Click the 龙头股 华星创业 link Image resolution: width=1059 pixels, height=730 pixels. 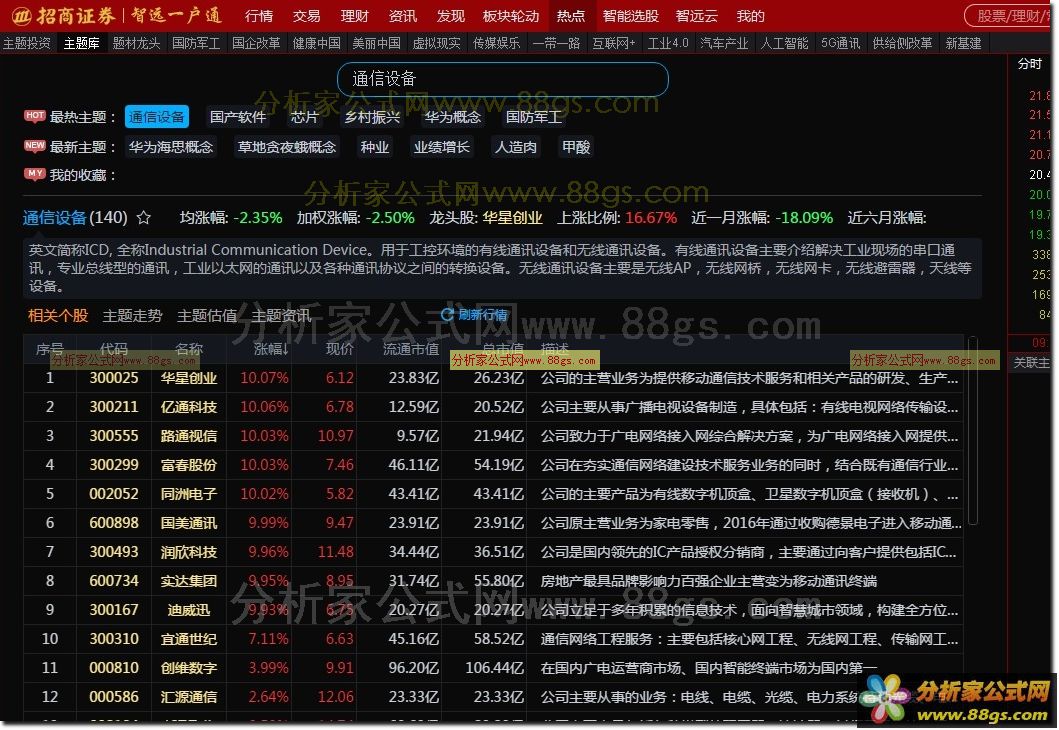[x=513, y=218]
